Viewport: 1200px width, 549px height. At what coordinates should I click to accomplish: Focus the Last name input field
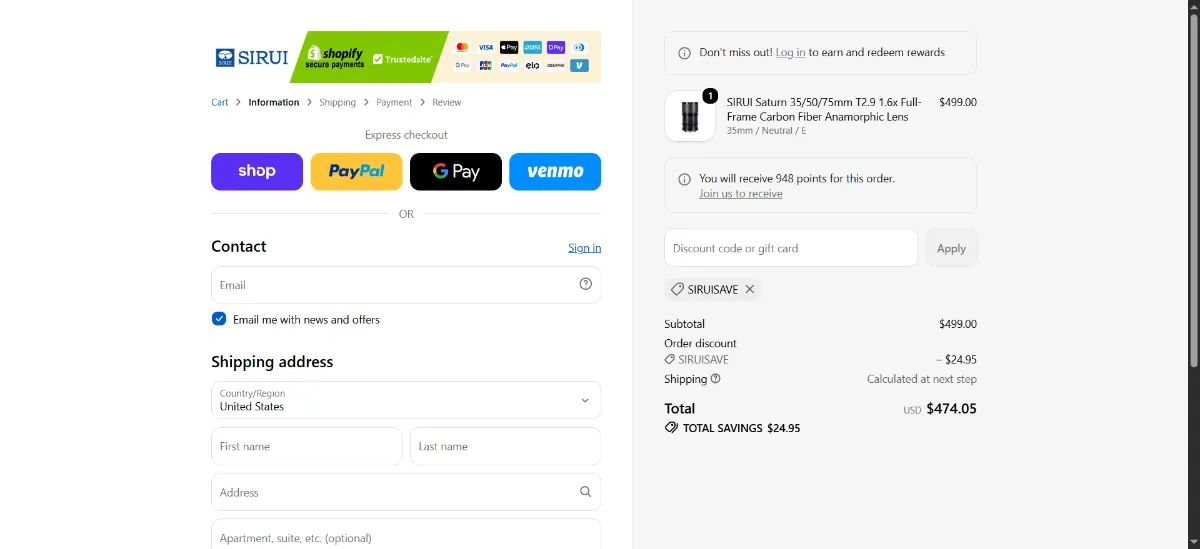506,446
